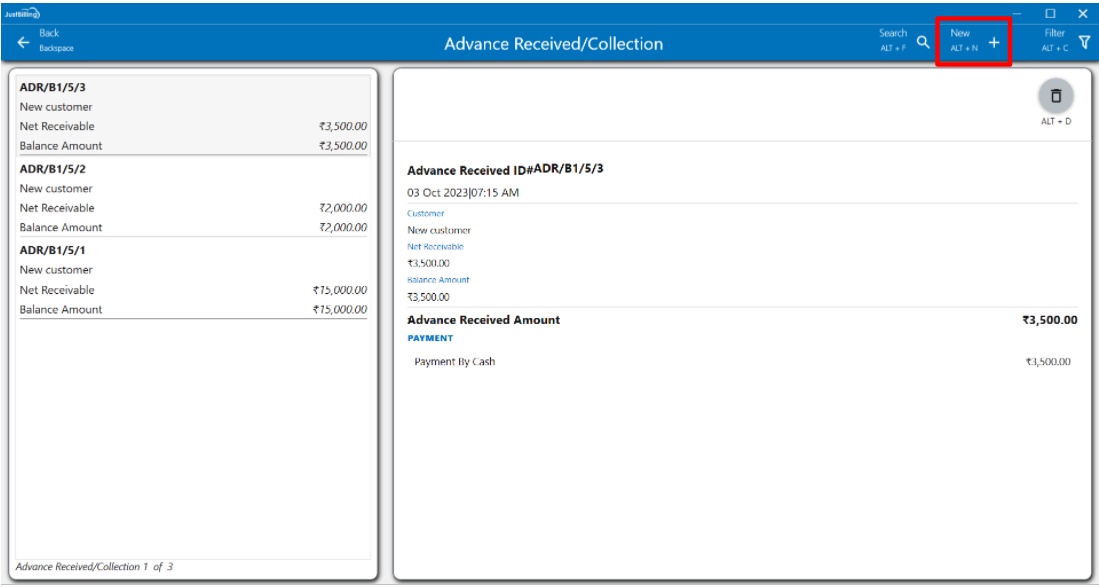Image resolution: width=1099 pixels, height=587 pixels.
Task: Click the JustBilling logo in title bar
Action: pyautogui.click(x=22, y=13)
